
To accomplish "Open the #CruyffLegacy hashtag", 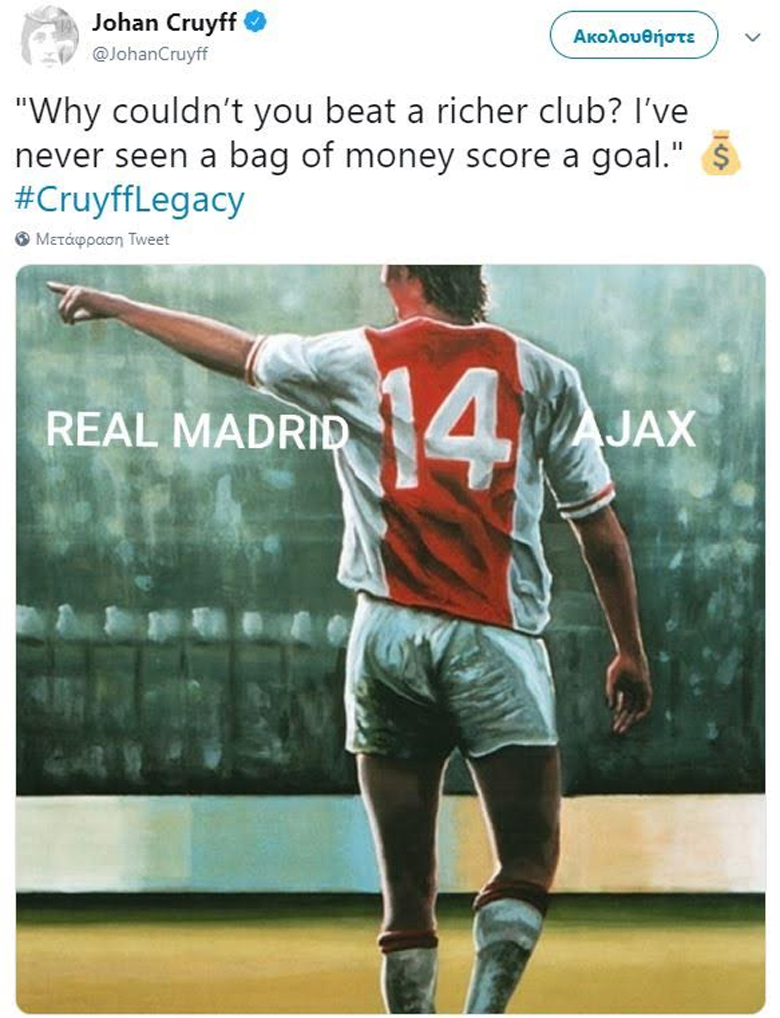I will 130,200.
